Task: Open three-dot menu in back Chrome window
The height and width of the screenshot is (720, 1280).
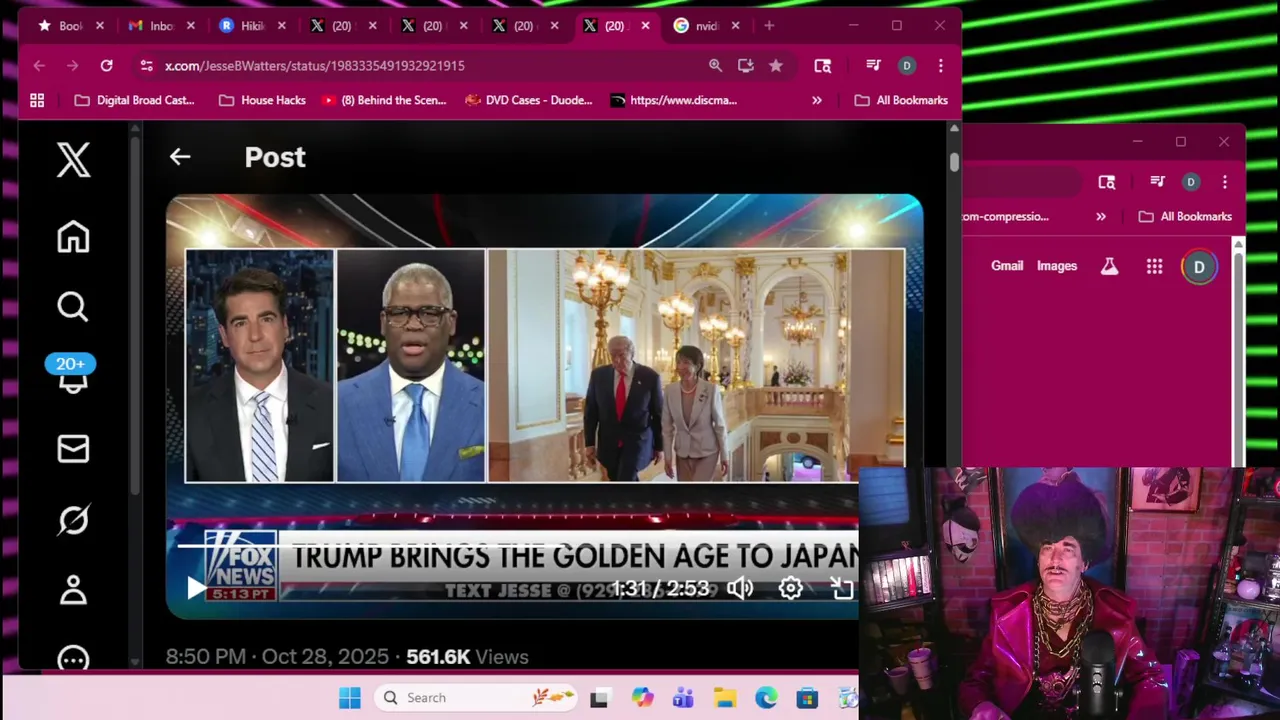Action: [x=1225, y=182]
